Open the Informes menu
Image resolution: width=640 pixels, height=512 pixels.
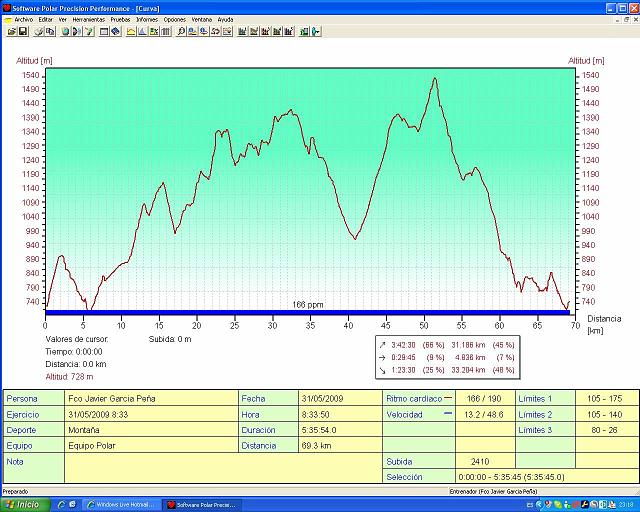point(146,19)
